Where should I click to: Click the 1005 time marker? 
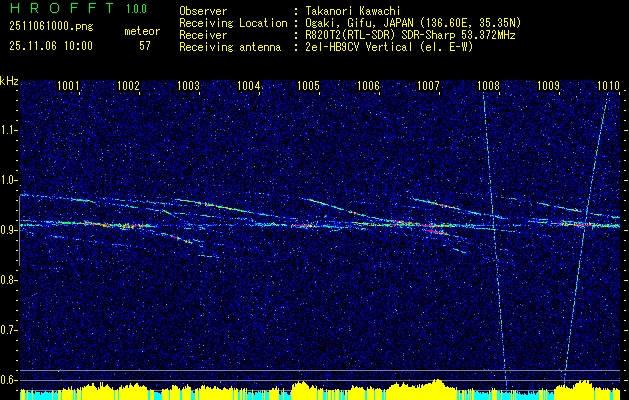tap(308, 85)
